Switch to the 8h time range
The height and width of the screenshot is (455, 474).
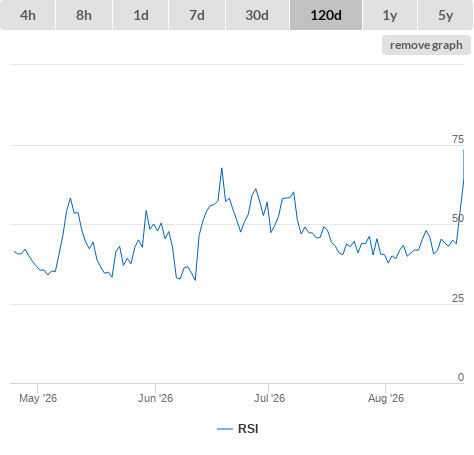point(84,15)
